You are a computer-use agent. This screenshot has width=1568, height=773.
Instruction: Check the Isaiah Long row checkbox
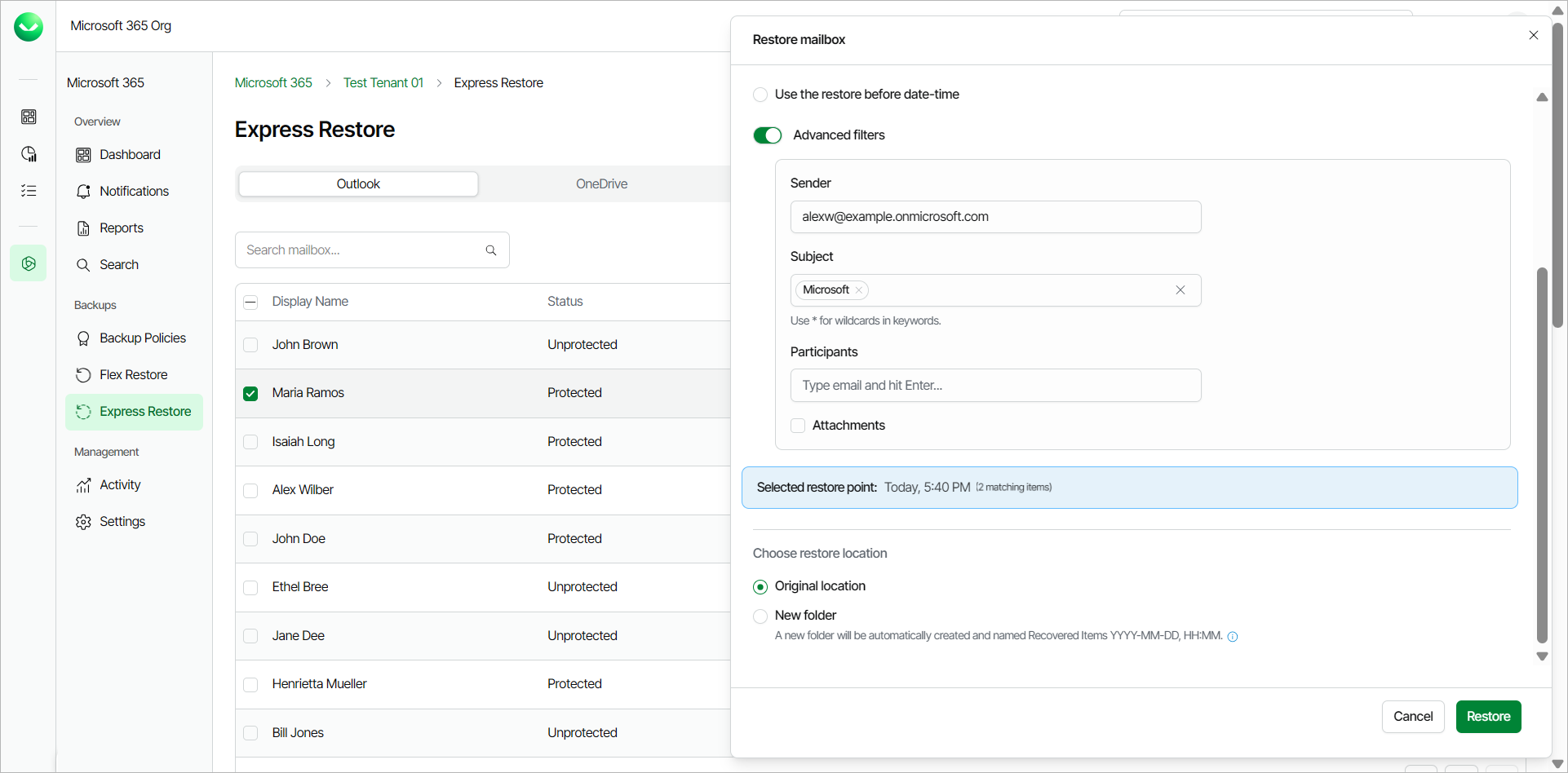250,442
